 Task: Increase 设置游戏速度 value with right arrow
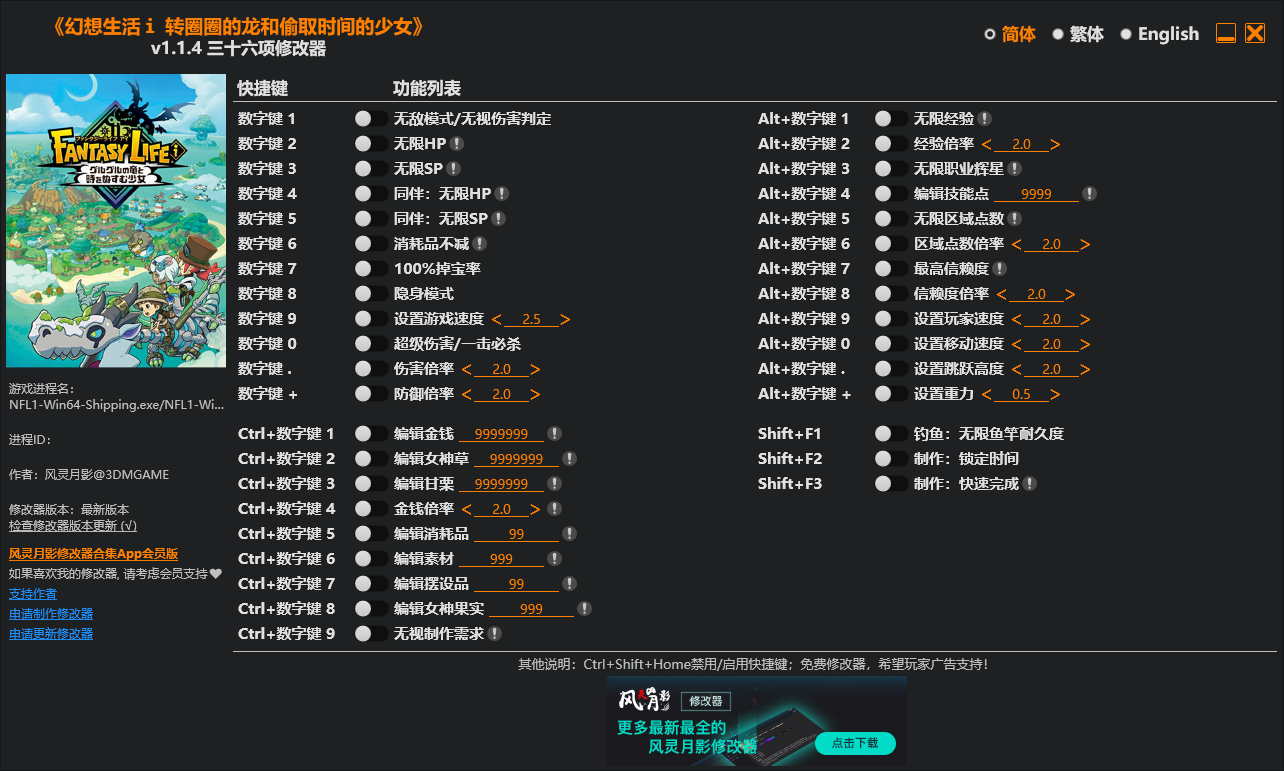[x=565, y=320]
